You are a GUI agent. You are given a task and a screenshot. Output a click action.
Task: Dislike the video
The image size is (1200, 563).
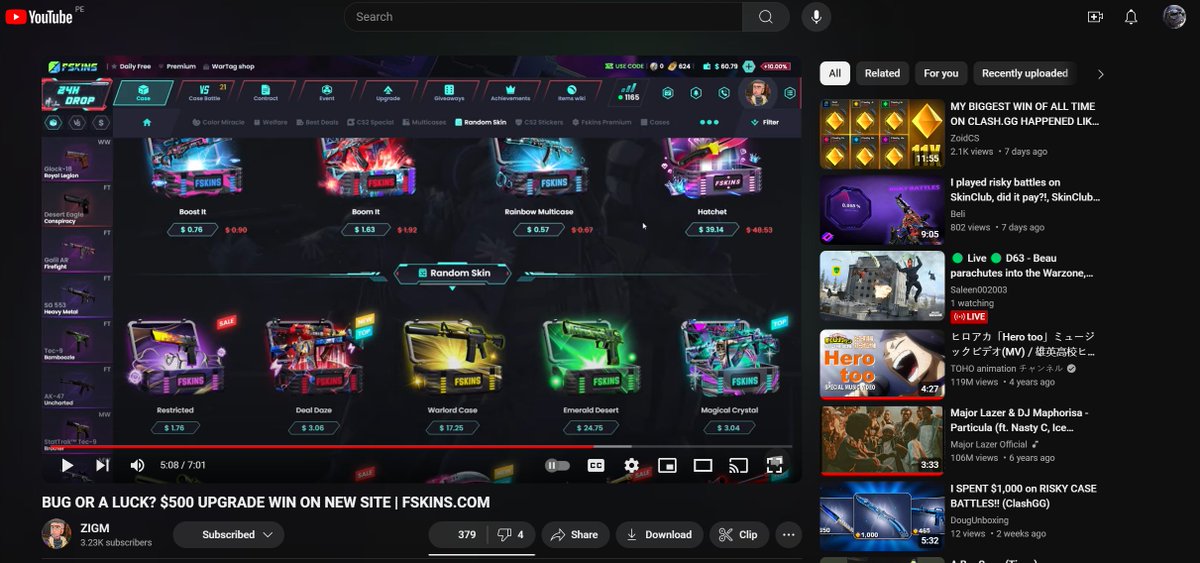click(510, 535)
